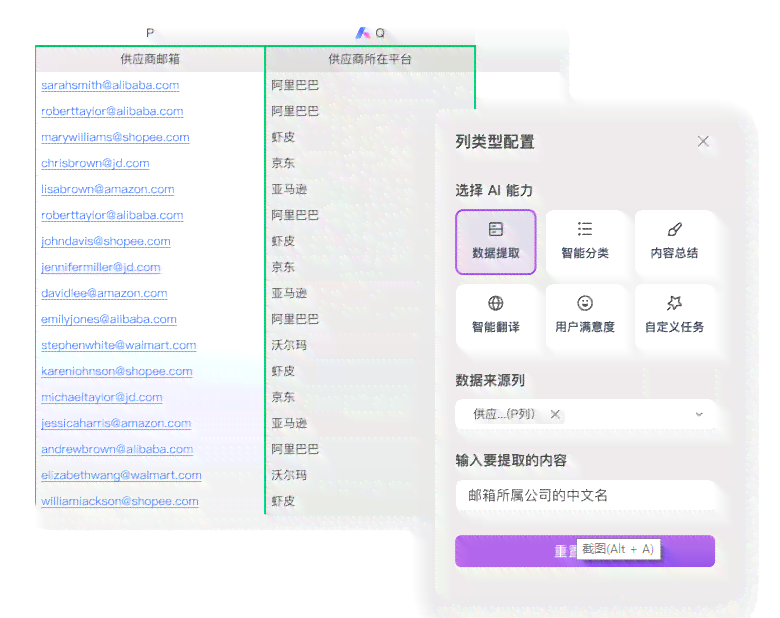The width and height of the screenshot is (780, 618).
Task: Open davidlee@amazon.com email link
Action: point(104,293)
